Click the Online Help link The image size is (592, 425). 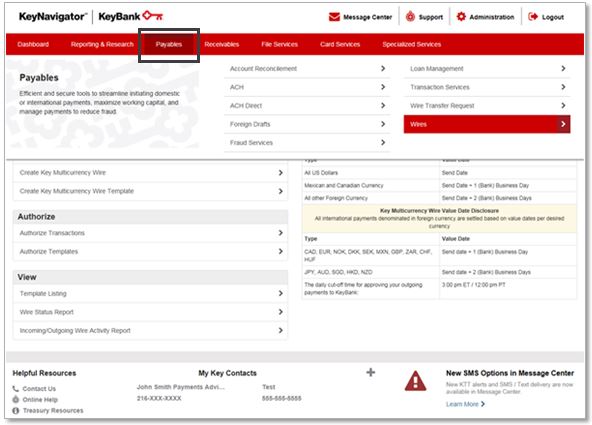40,399
